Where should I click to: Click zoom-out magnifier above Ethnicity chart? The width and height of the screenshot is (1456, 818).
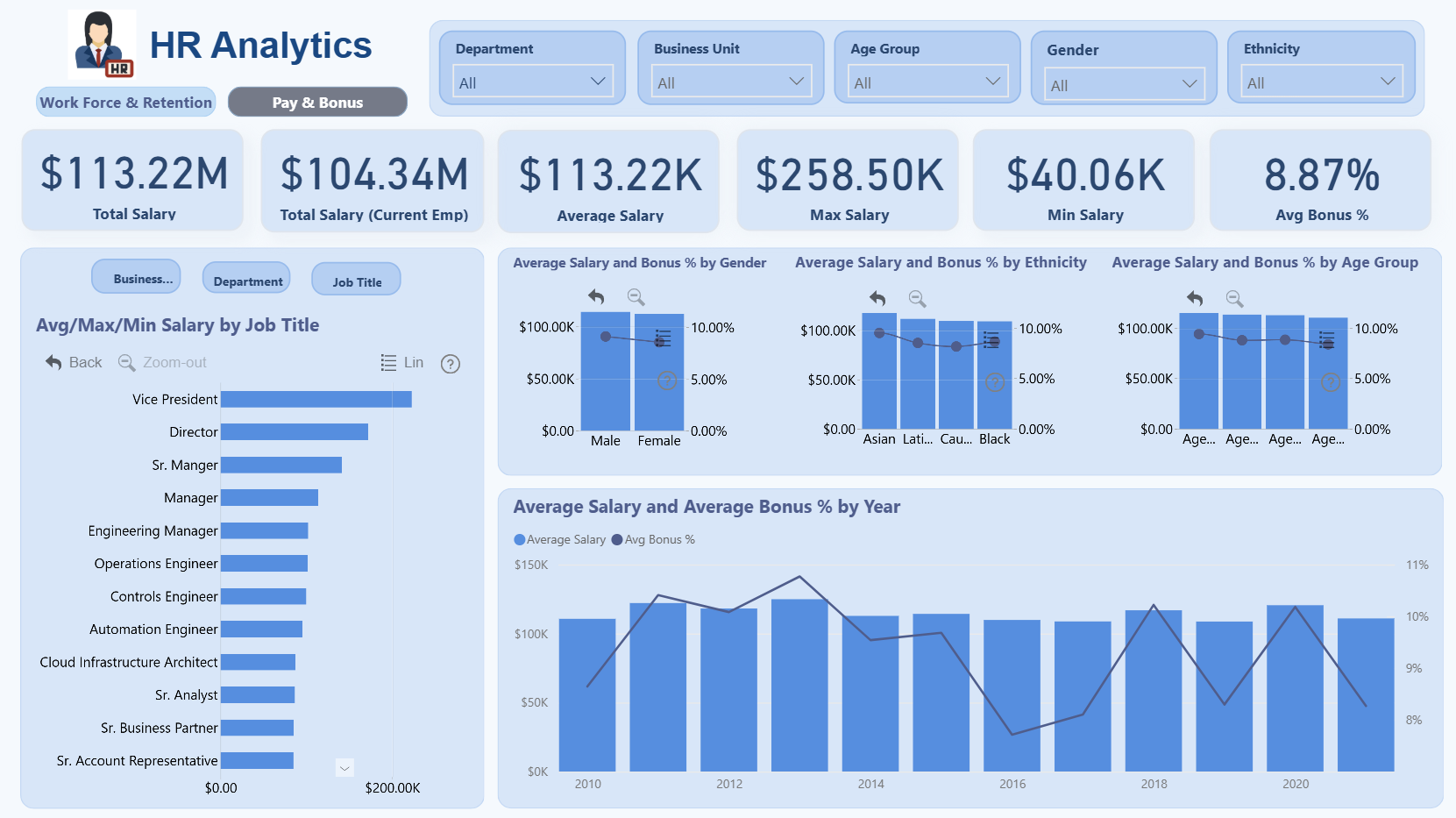(917, 299)
